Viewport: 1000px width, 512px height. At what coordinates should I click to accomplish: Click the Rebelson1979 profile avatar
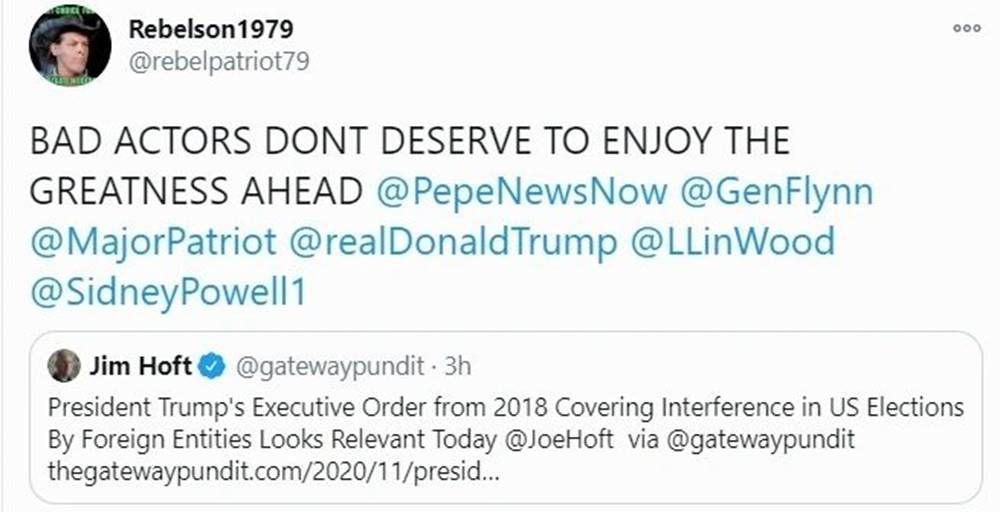click(x=70, y=46)
